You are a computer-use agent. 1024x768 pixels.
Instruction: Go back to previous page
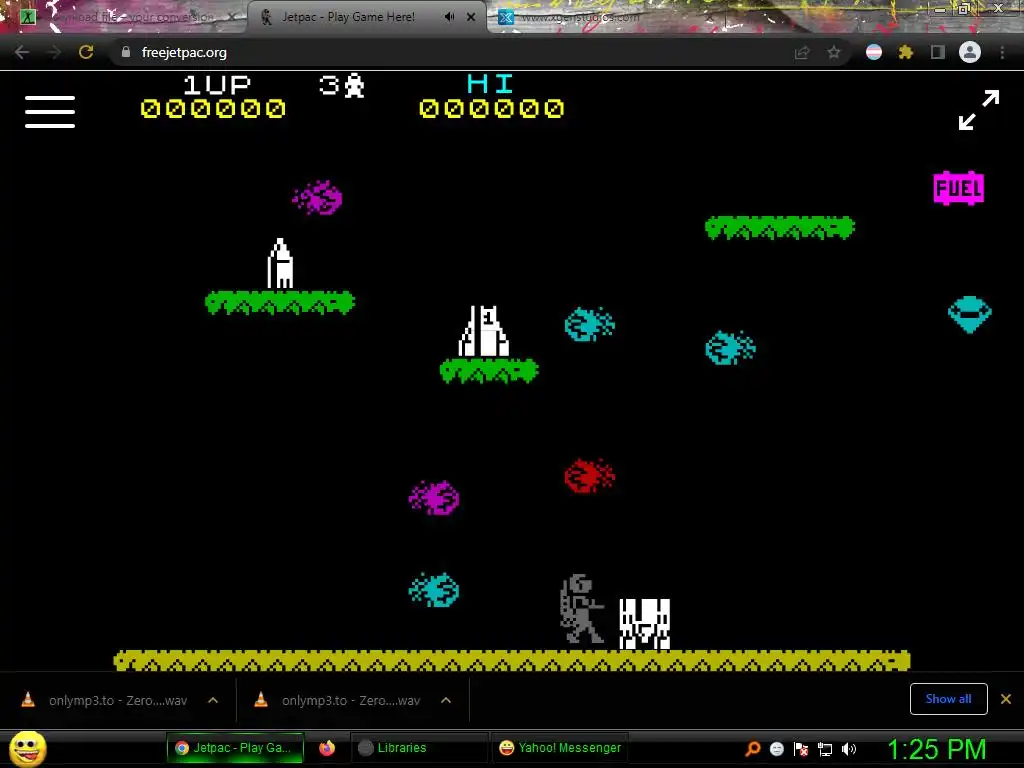pos(22,52)
